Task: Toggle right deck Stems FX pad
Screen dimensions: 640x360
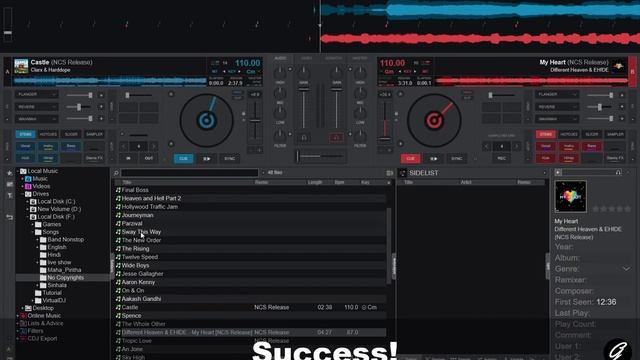Action: click(x=615, y=158)
